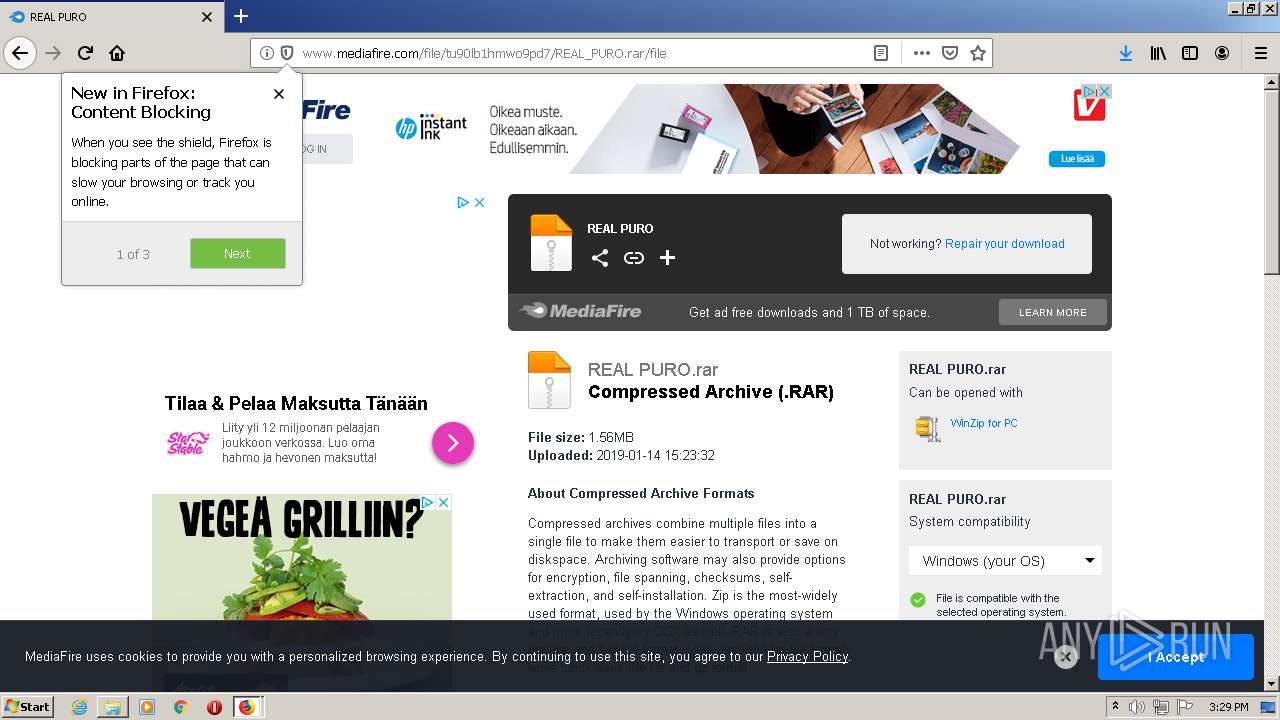The height and width of the screenshot is (720, 1280).
Task: Select the File size 1.56MB text
Action: pyautogui.click(x=581, y=437)
